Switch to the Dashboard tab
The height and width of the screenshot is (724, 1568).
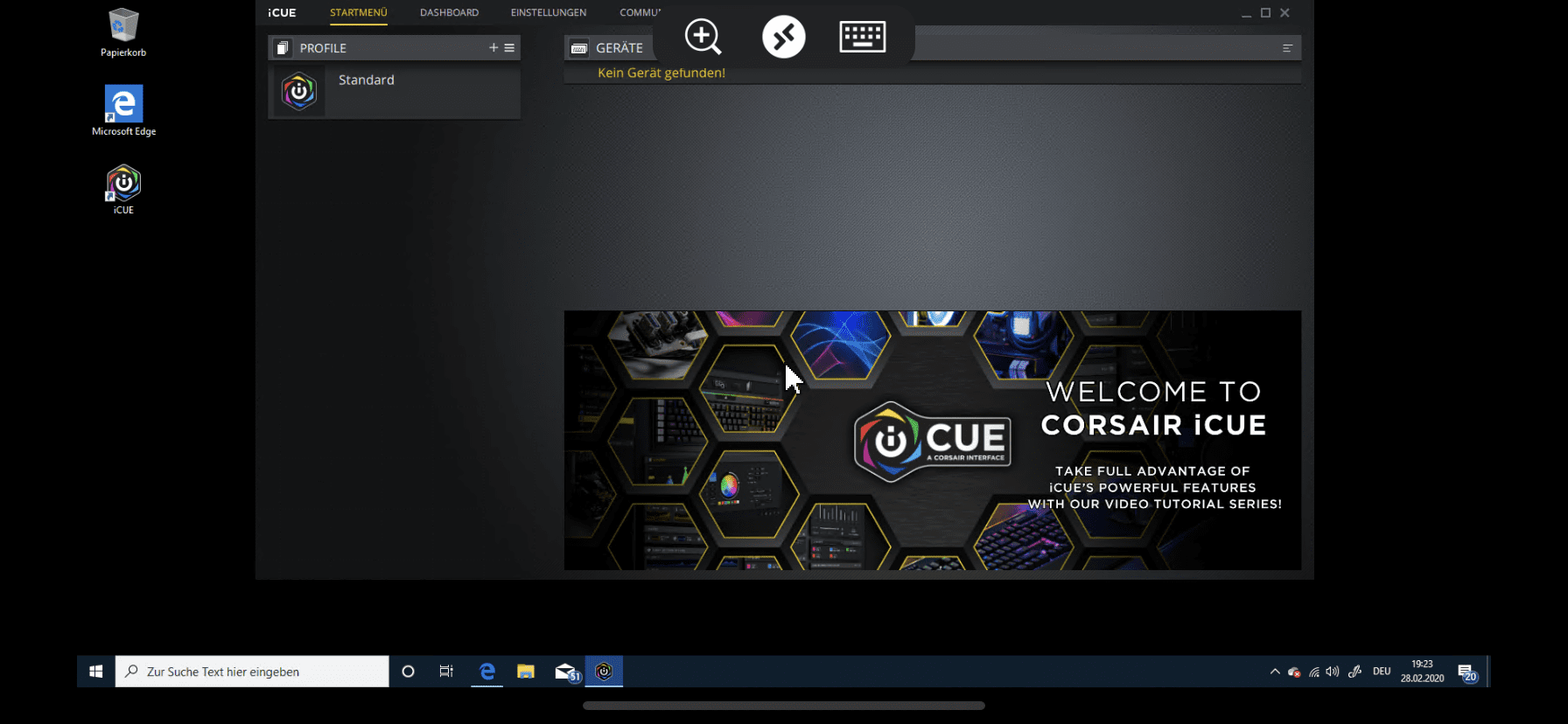[449, 13]
